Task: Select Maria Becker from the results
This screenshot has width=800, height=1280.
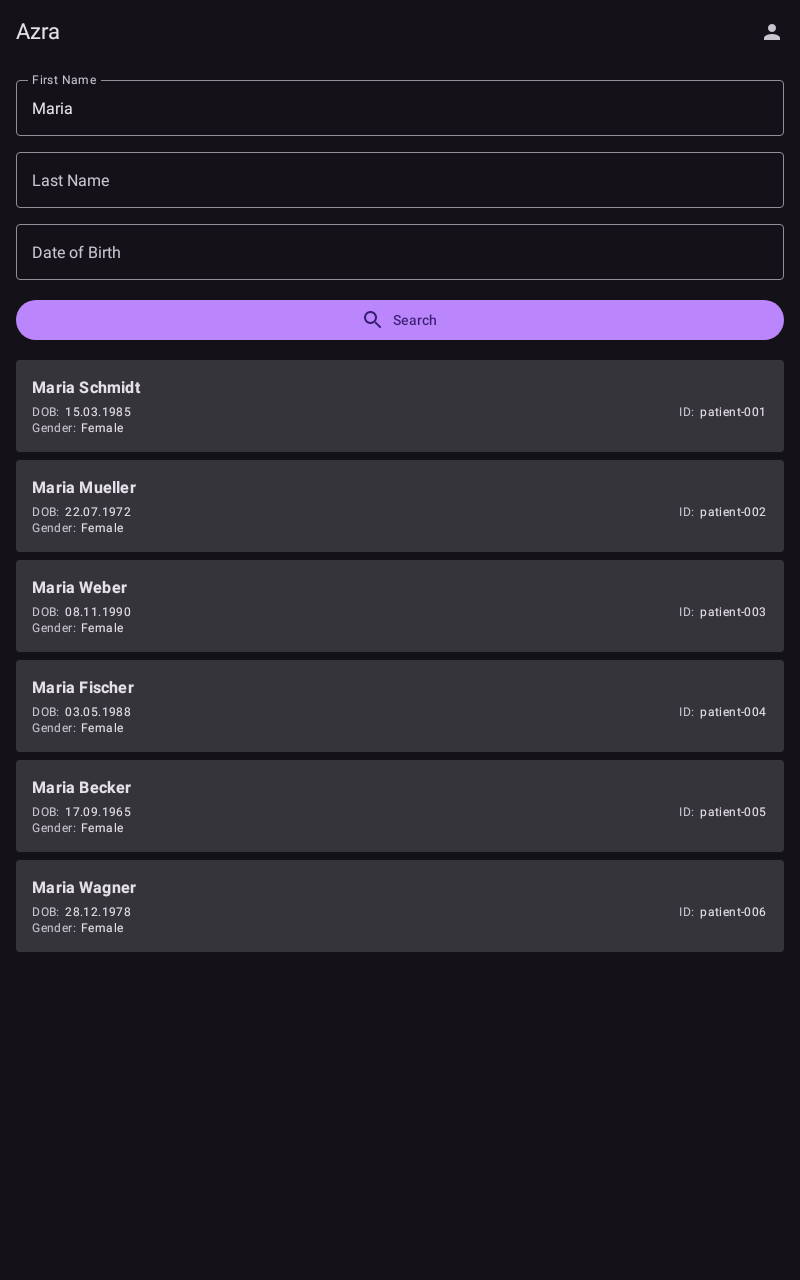Action: pos(400,806)
